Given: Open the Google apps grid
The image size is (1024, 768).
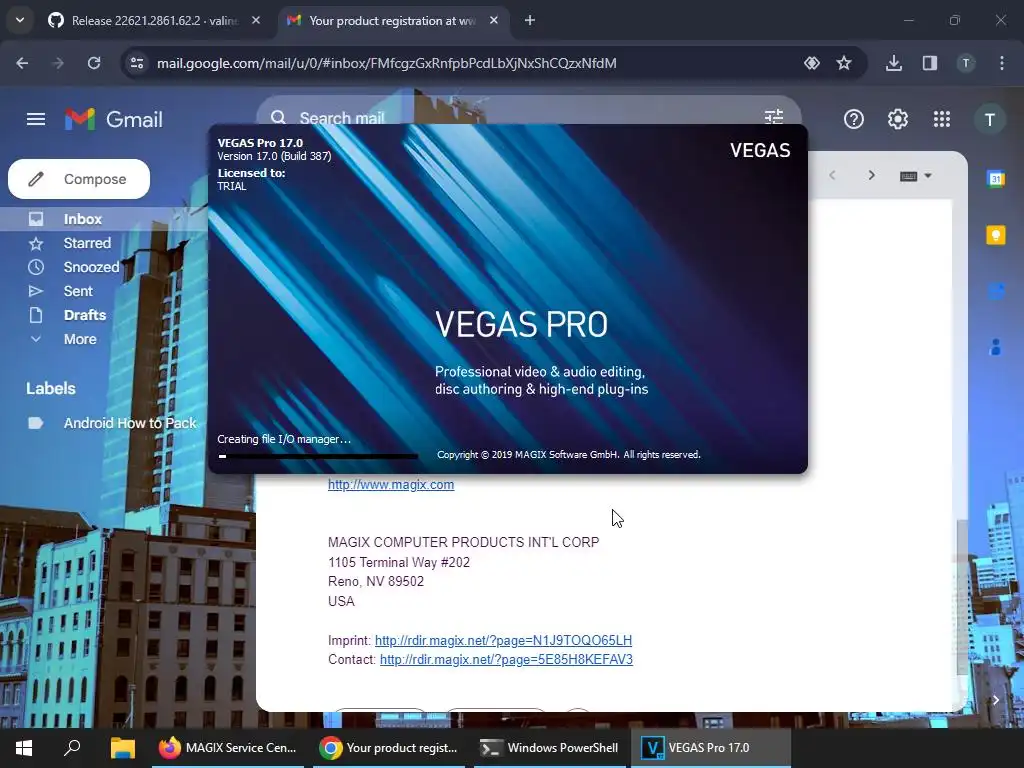Looking at the screenshot, I should pos(942,119).
